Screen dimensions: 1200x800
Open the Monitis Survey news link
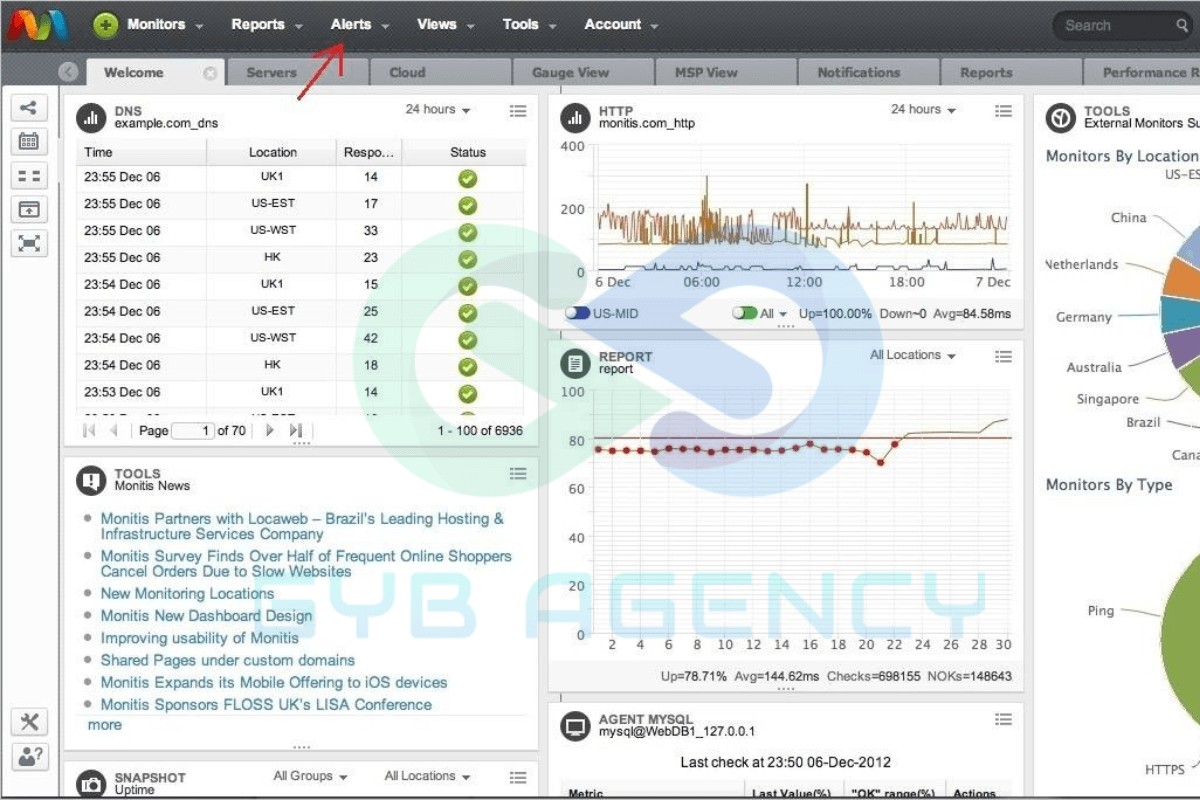[306, 564]
